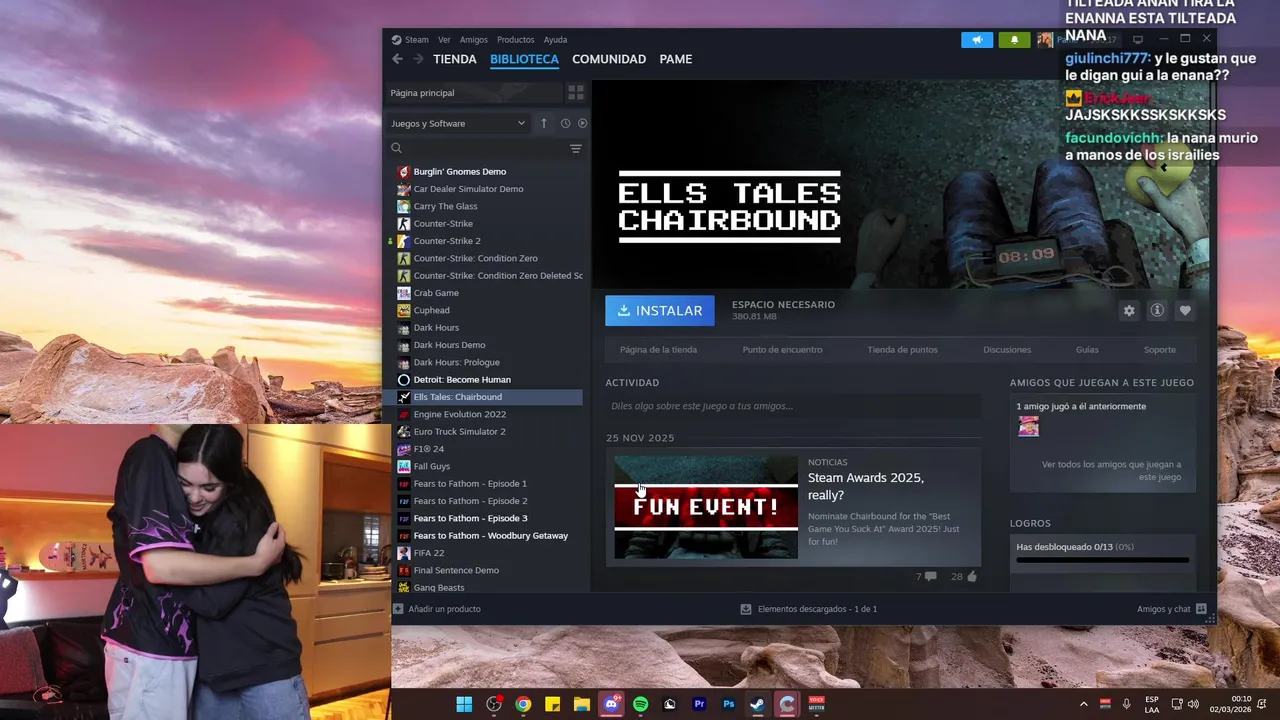Click the Añadir un producto plus icon
The width and height of the screenshot is (1280, 720).
(x=398, y=609)
